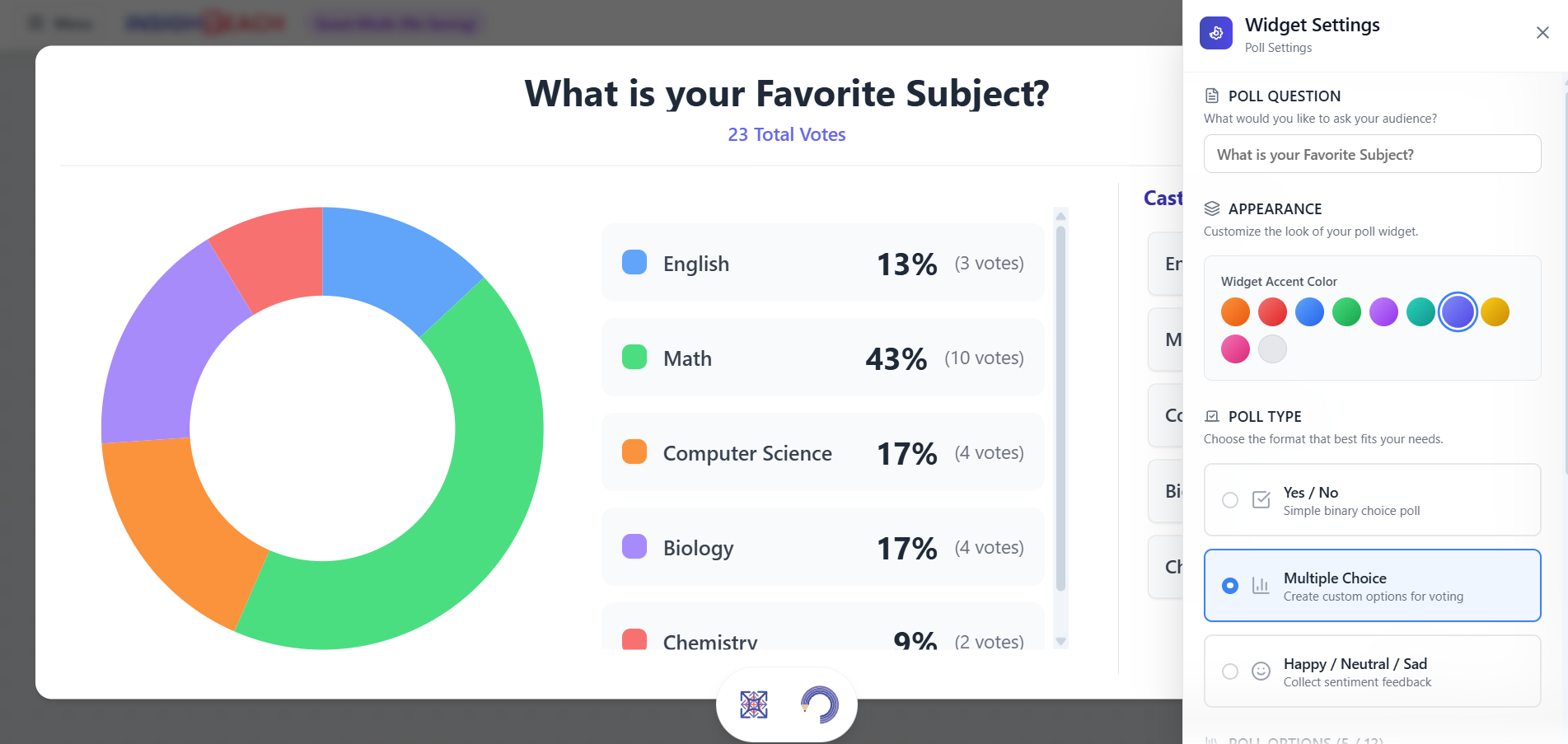Select the teal accent color swatch
Image resolution: width=1568 pixels, height=744 pixels.
[1421, 312]
